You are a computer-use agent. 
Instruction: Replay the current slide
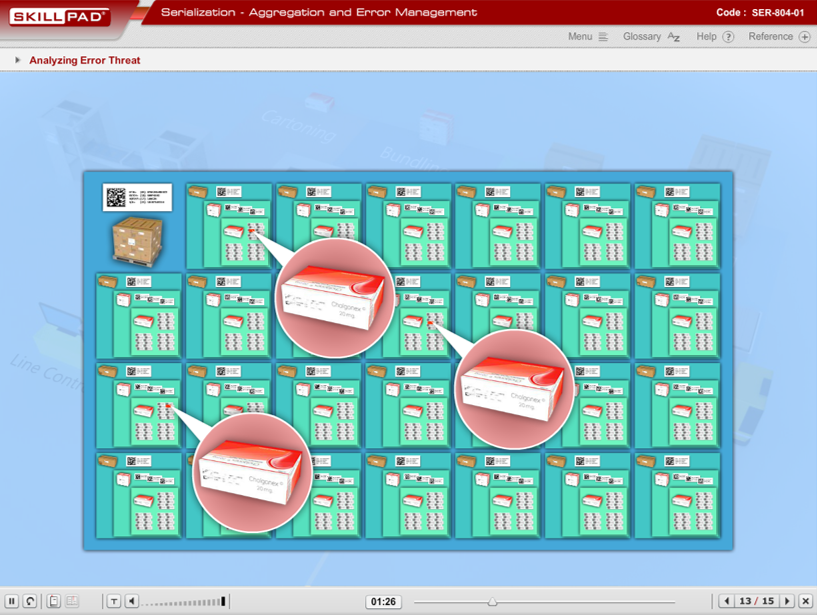pyautogui.click(x=30, y=601)
